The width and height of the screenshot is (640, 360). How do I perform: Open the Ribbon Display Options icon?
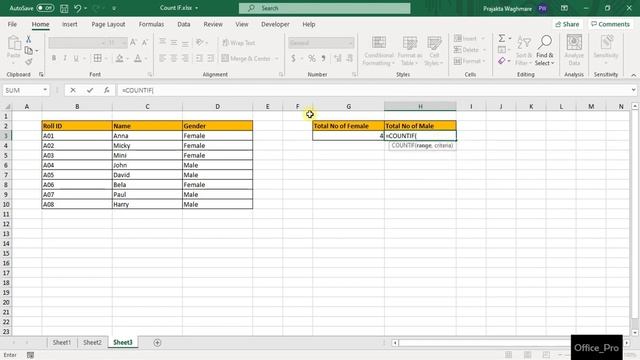[564, 8]
